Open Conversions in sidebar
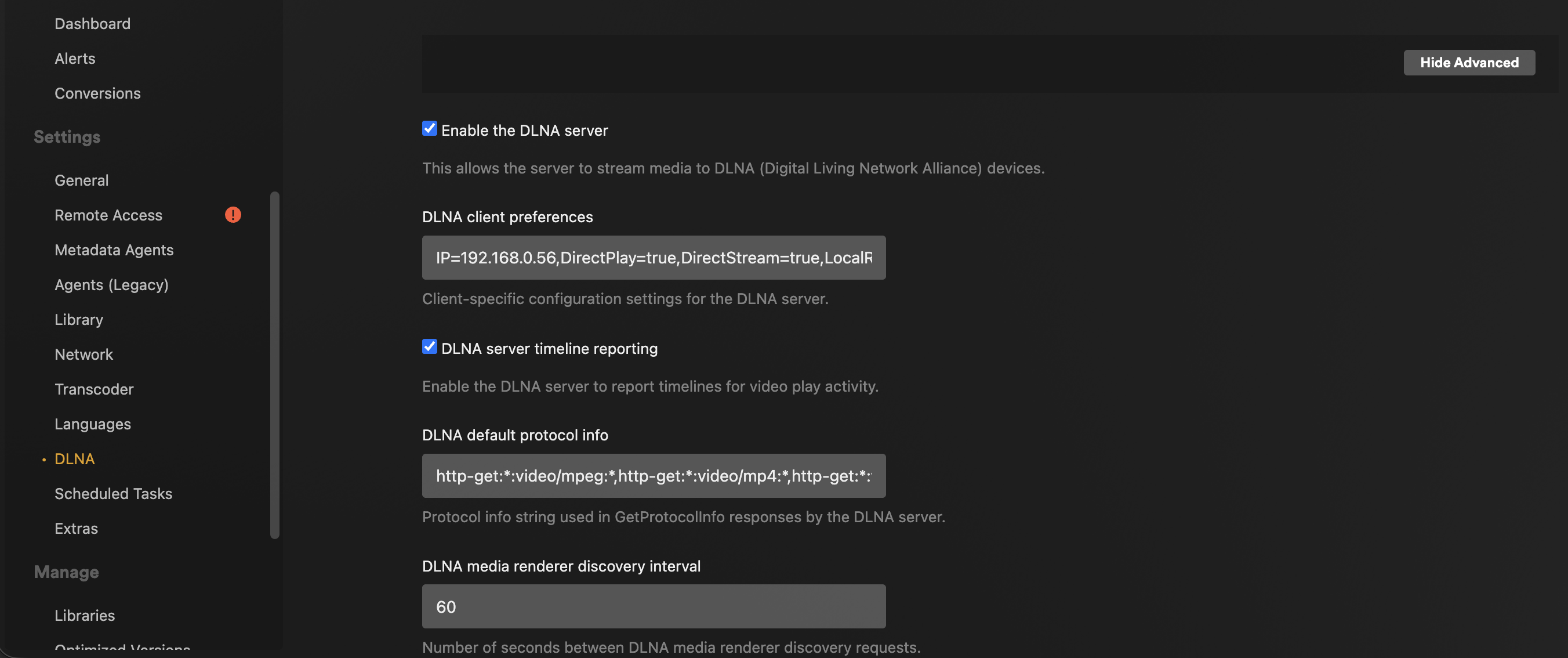Viewport: 1568px width, 658px height. pyautogui.click(x=97, y=93)
